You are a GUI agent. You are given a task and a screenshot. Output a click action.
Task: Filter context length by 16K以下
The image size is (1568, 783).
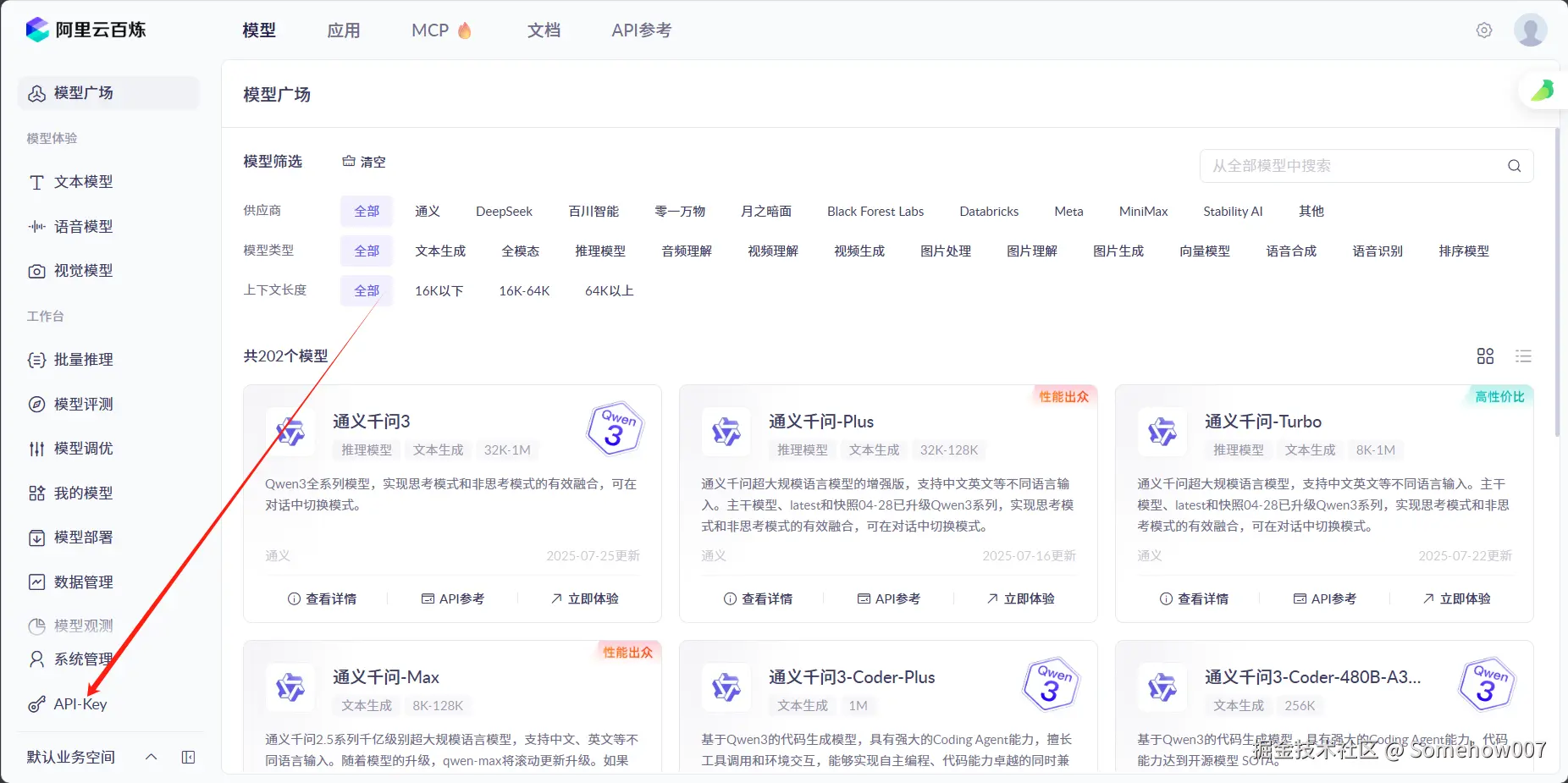[439, 290]
